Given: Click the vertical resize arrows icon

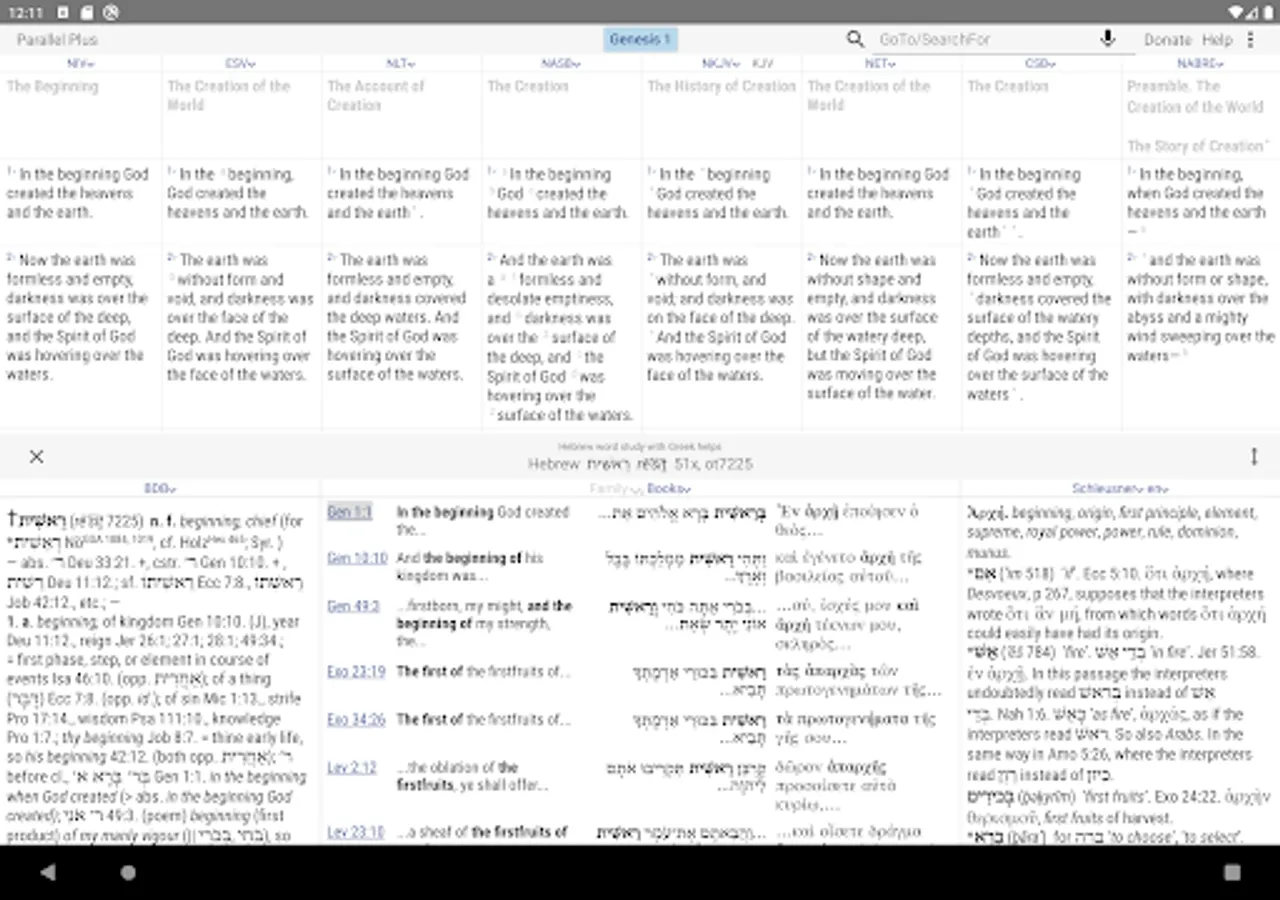Looking at the screenshot, I should (x=1254, y=456).
